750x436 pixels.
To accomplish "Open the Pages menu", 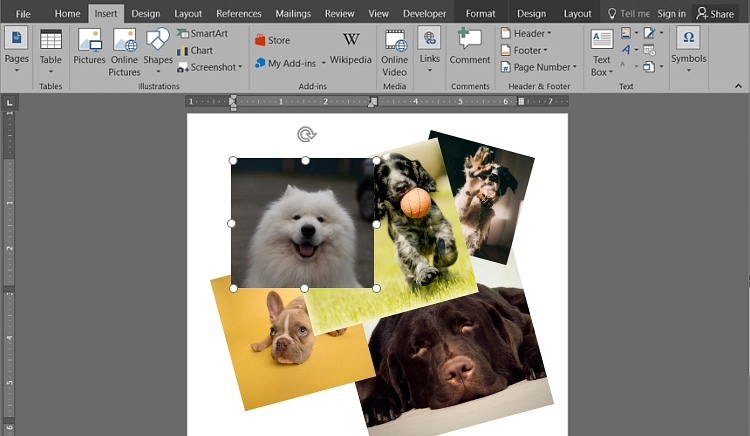I will click(x=16, y=50).
